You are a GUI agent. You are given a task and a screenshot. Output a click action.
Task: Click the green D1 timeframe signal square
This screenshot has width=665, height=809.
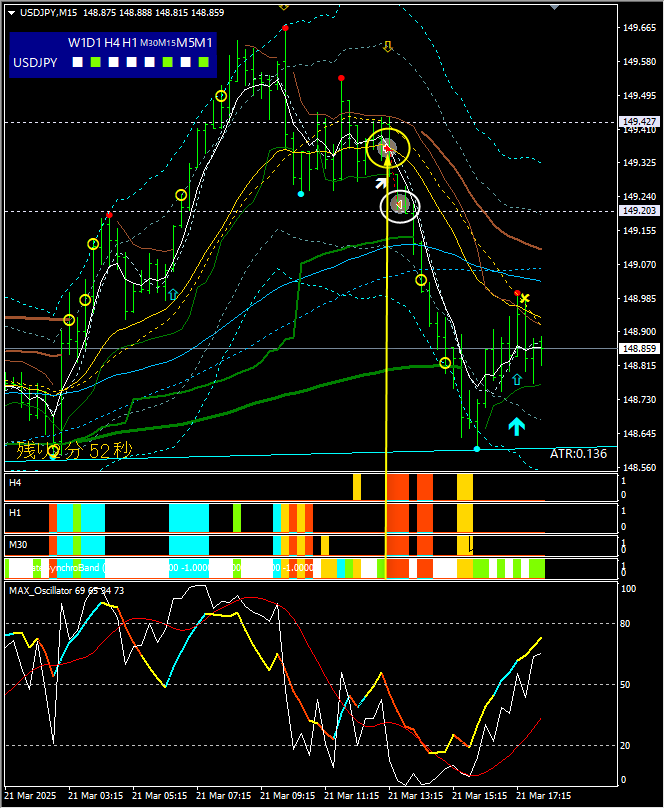pyautogui.click(x=95, y=62)
